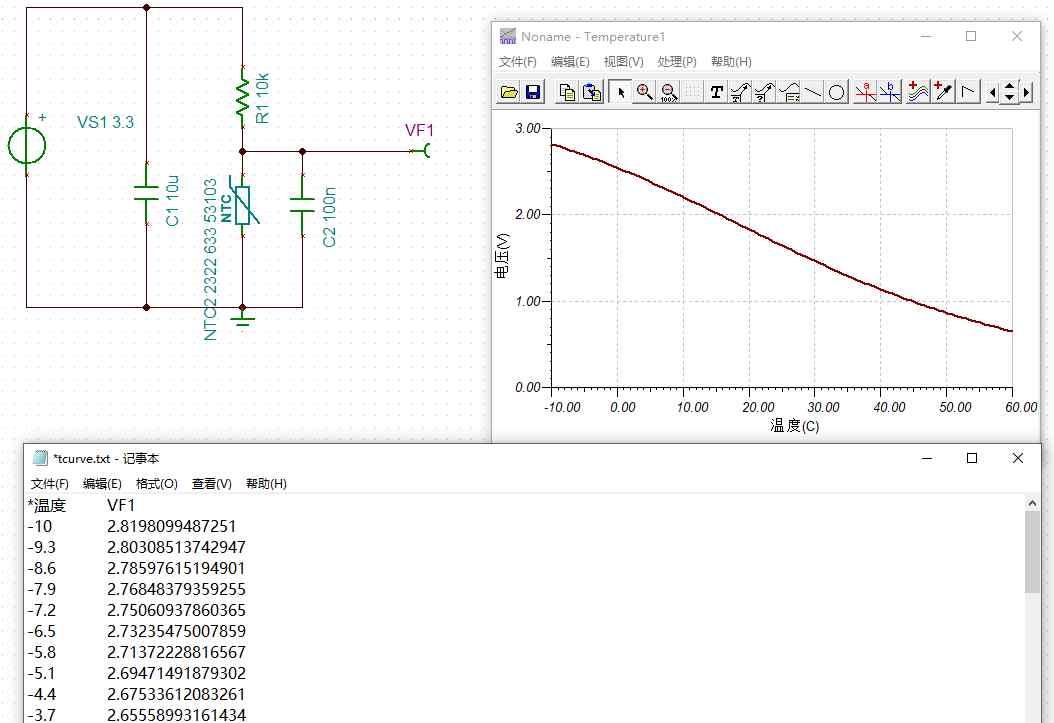Save the diagram with the floppy disk icon

pyautogui.click(x=533, y=92)
